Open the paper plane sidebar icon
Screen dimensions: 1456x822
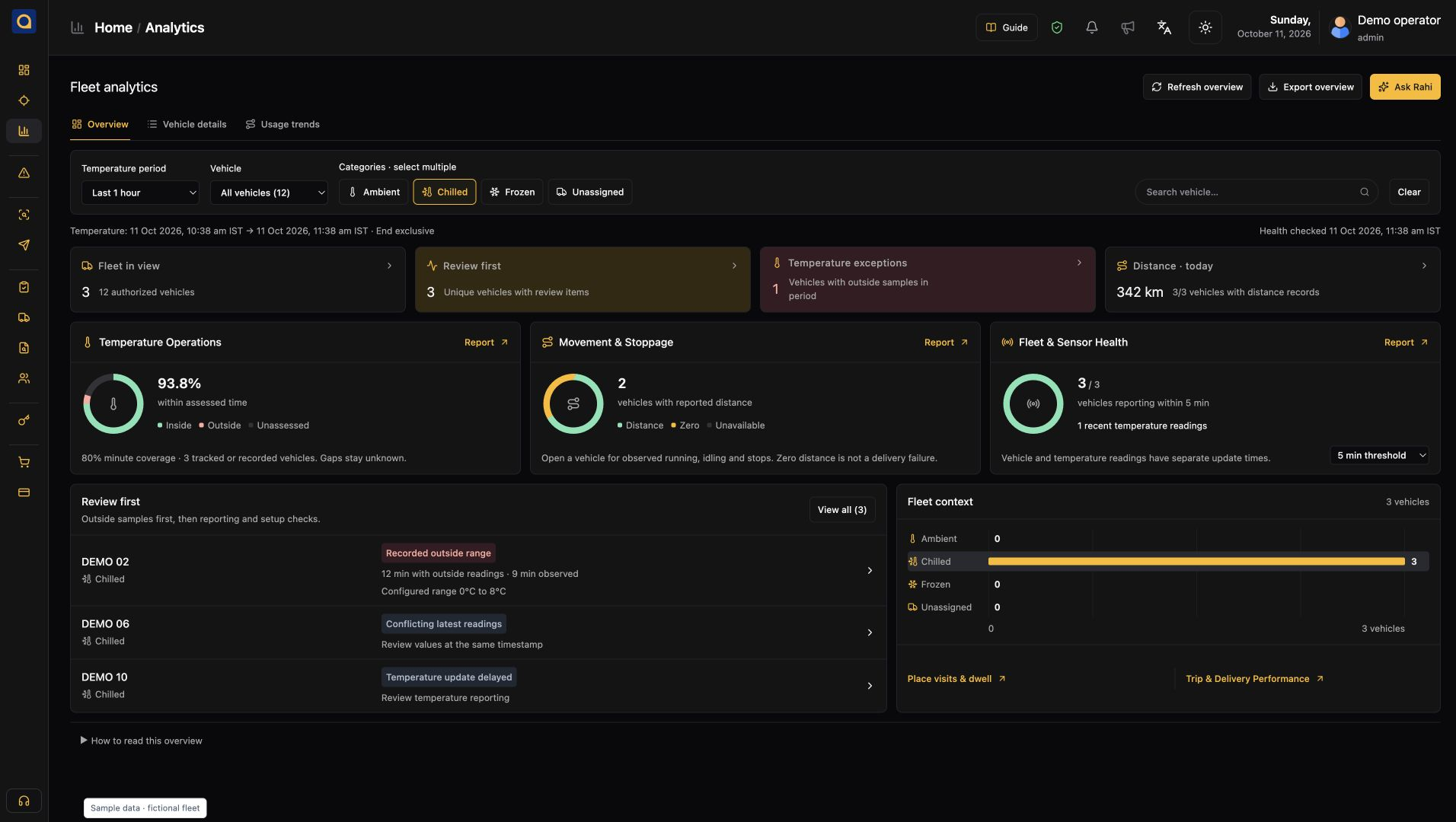tap(24, 245)
